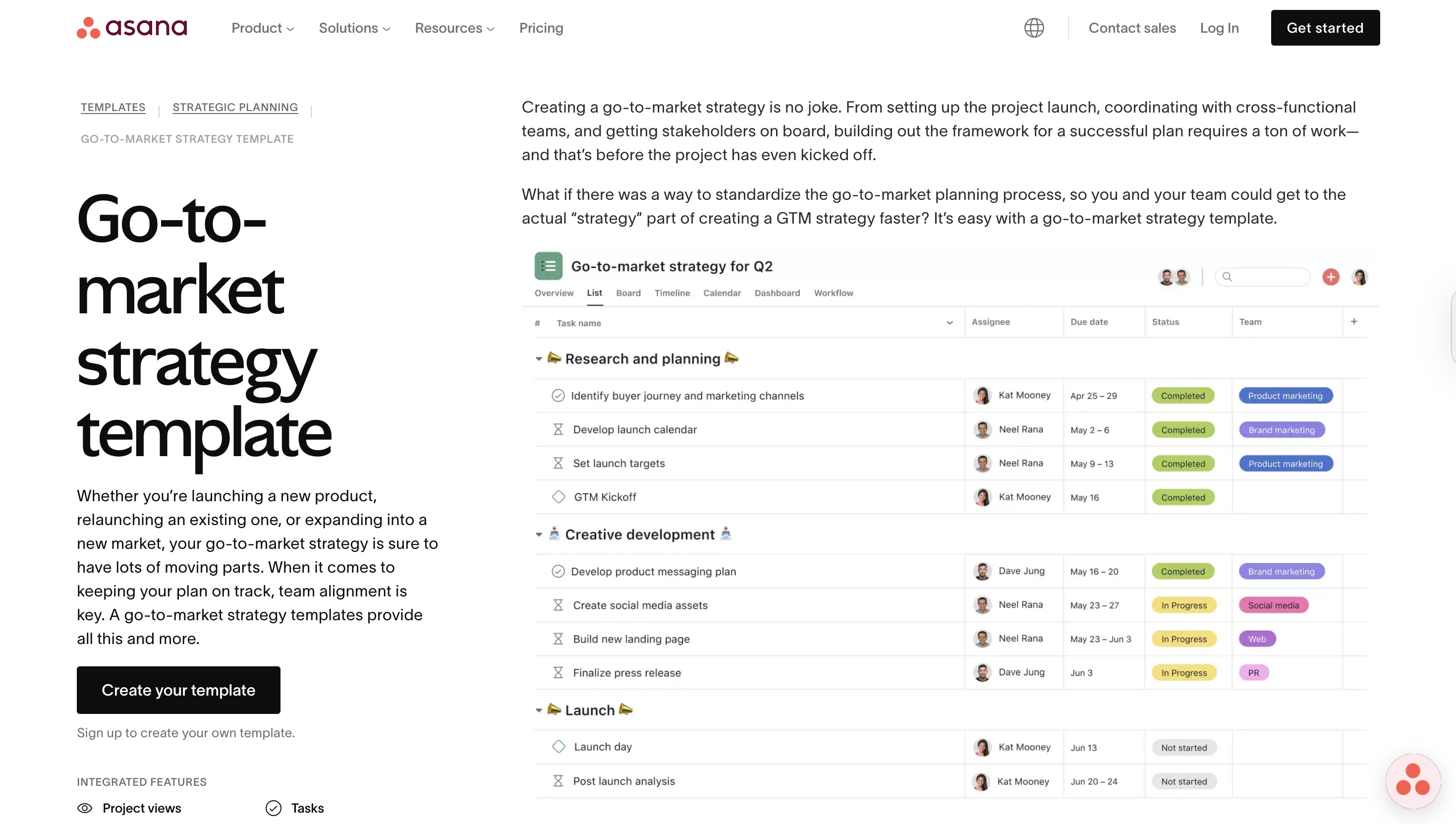This screenshot has height=824, width=1456.
Task: Open the Resources dropdown menu
Action: point(454,28)
